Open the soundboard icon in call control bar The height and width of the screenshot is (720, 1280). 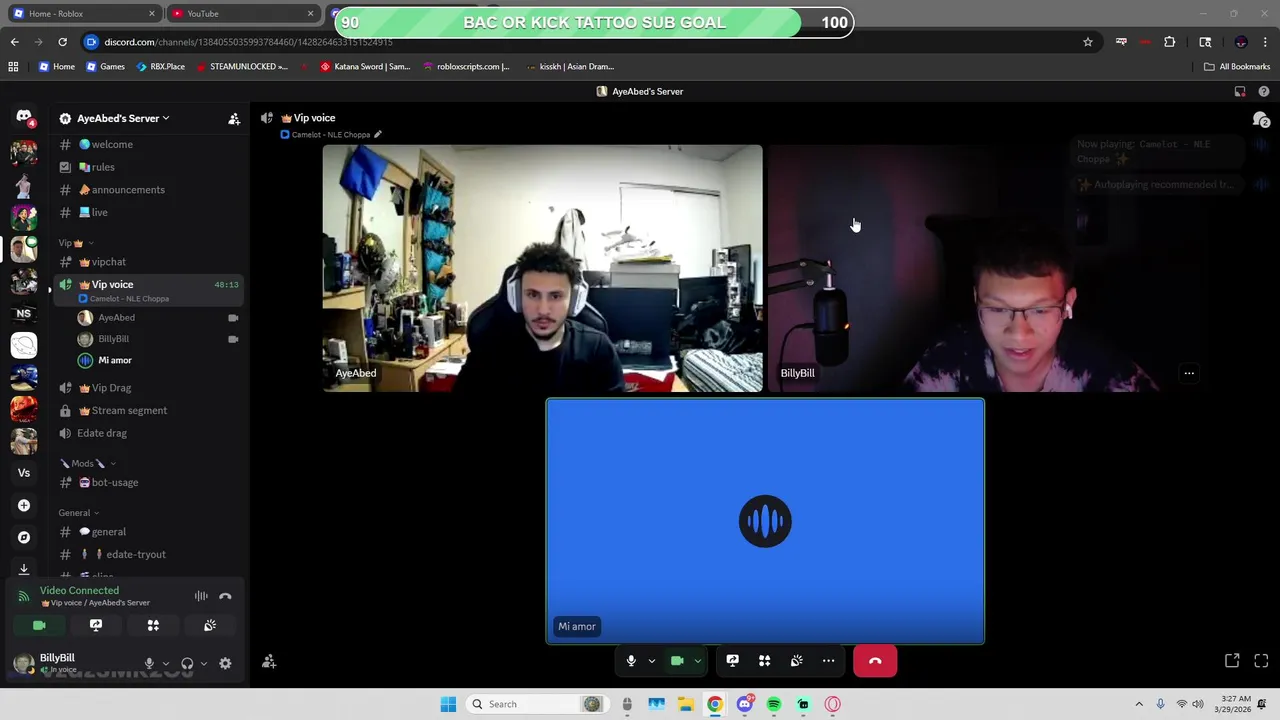click(x=796, y=661)
